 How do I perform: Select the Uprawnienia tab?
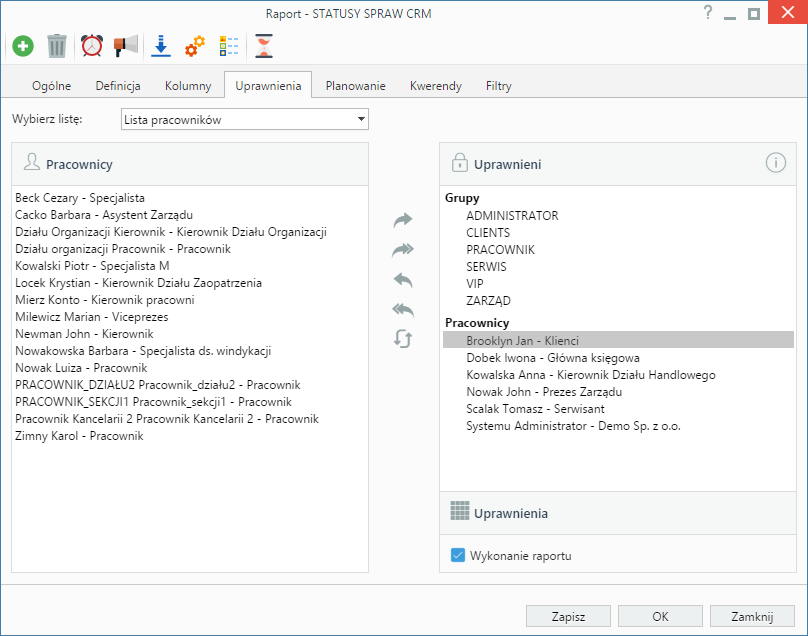(x=268, y=86)
